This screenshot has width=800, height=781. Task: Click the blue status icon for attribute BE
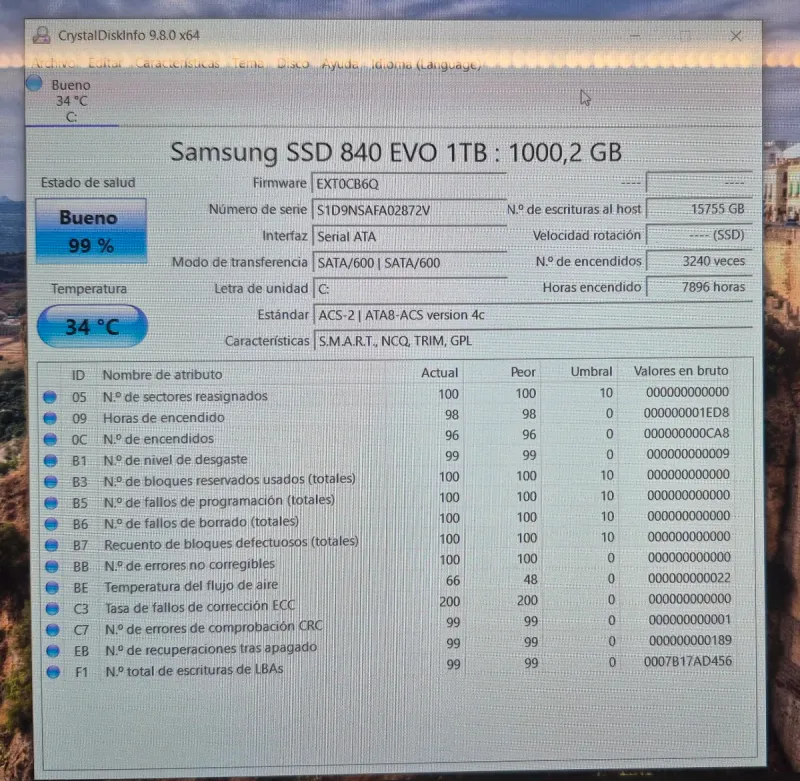pyautogui.click(x=52, y=587)
